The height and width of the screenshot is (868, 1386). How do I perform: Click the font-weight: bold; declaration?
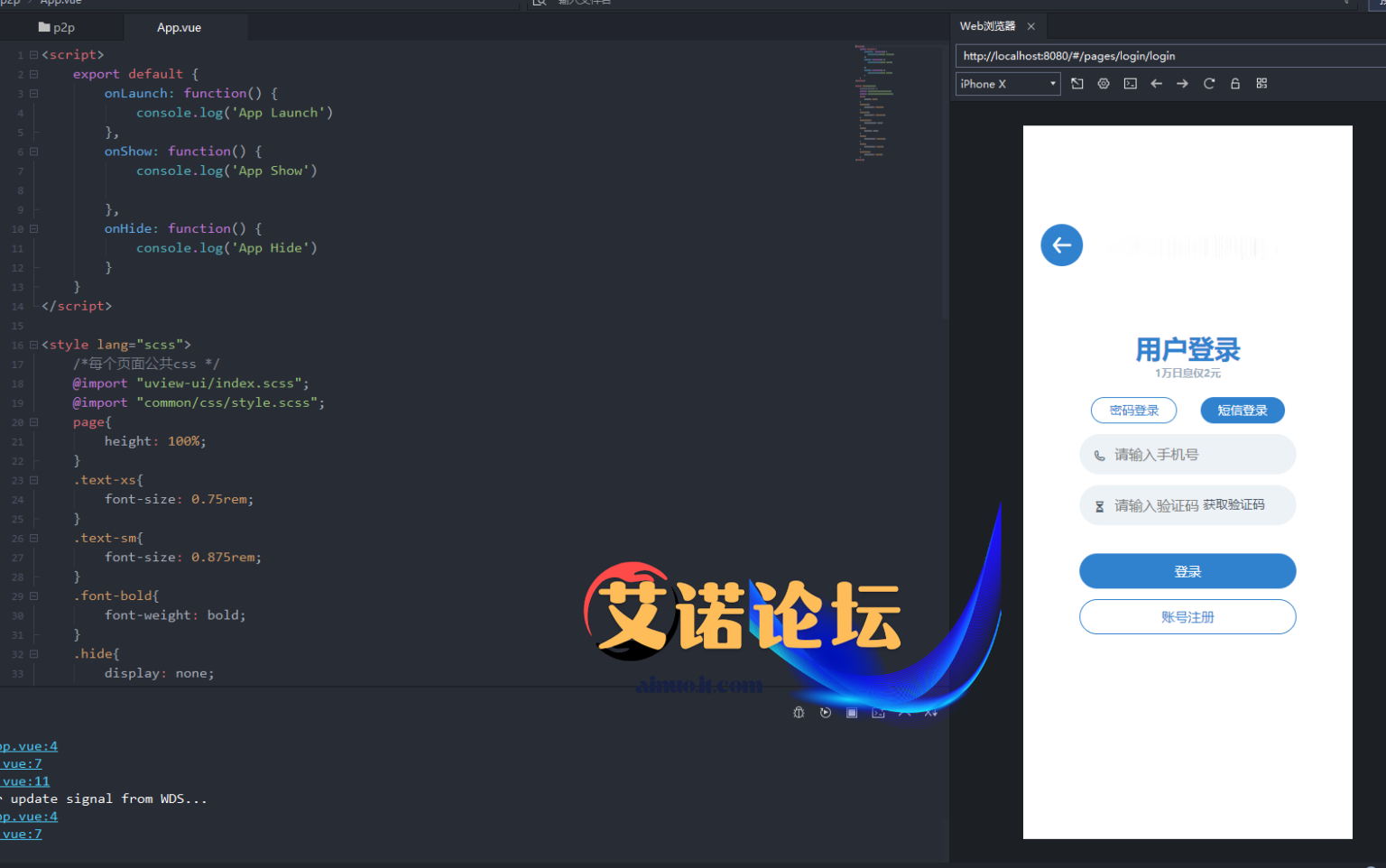point(175,615)
